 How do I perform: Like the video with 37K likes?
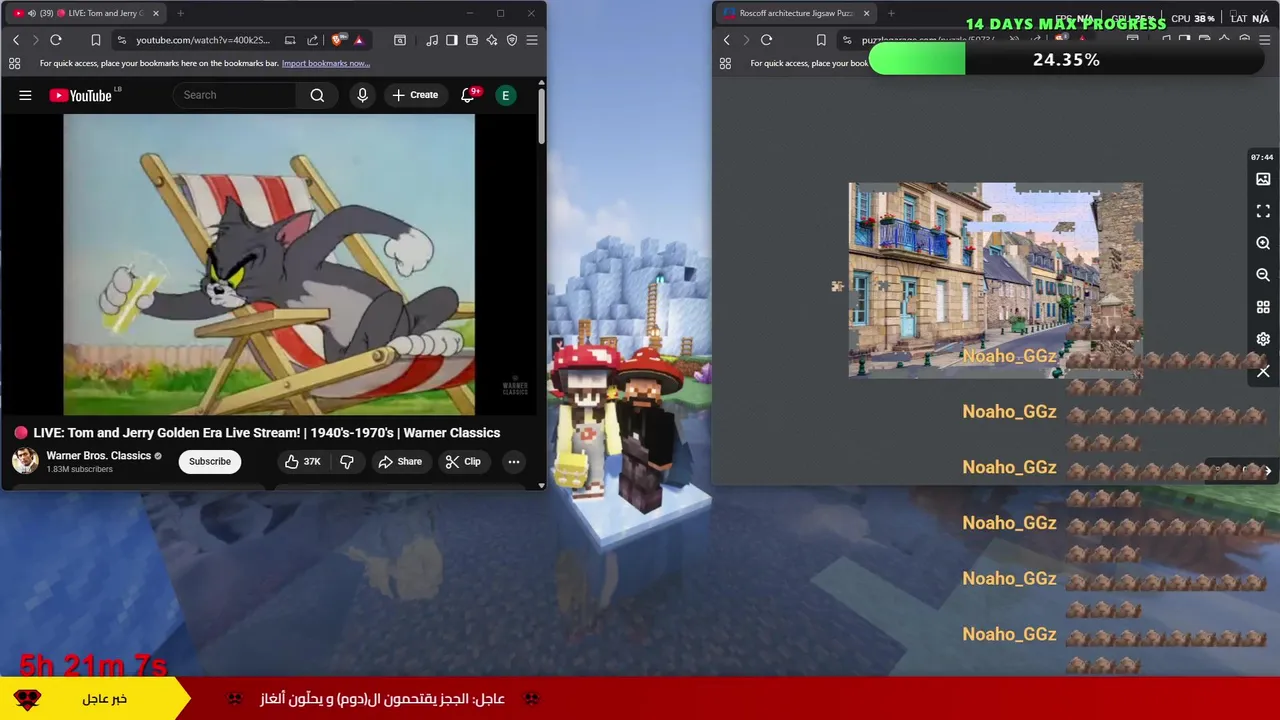click(302, 461)
